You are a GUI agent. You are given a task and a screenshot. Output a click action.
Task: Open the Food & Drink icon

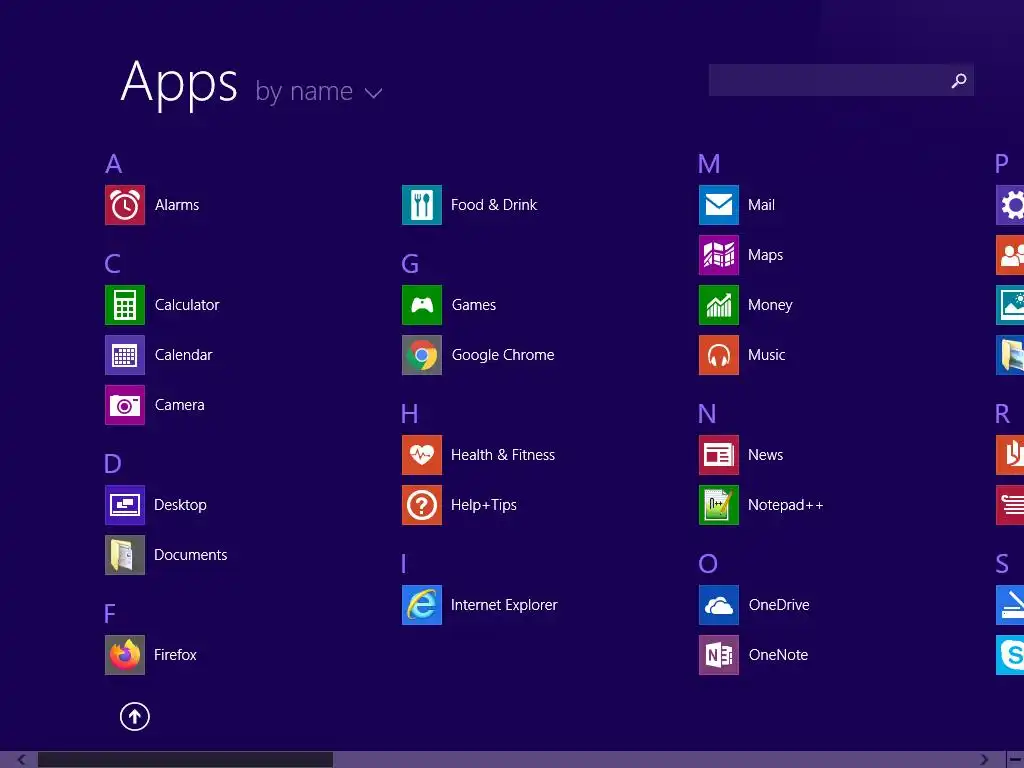pos(422,205)
